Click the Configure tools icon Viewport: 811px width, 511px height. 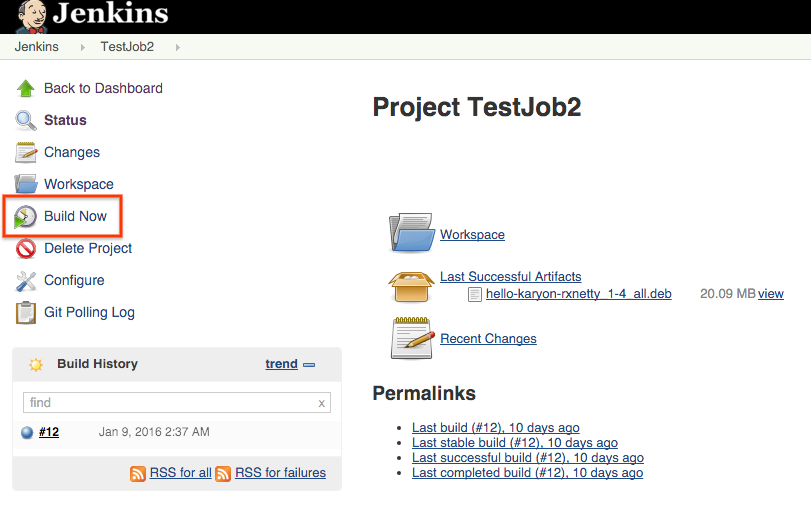pos(25,281)
